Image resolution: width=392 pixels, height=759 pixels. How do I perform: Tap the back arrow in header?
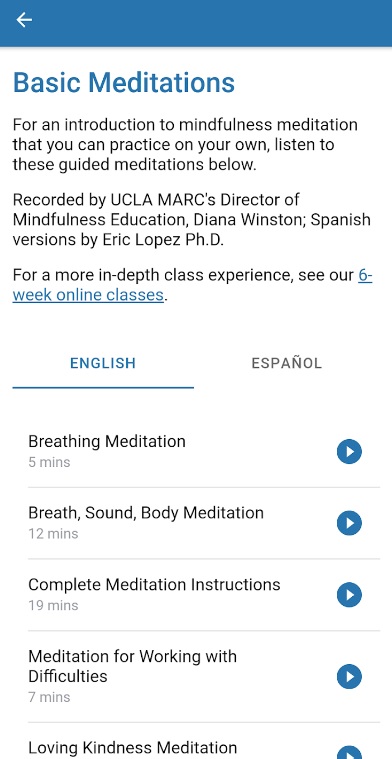24,20
